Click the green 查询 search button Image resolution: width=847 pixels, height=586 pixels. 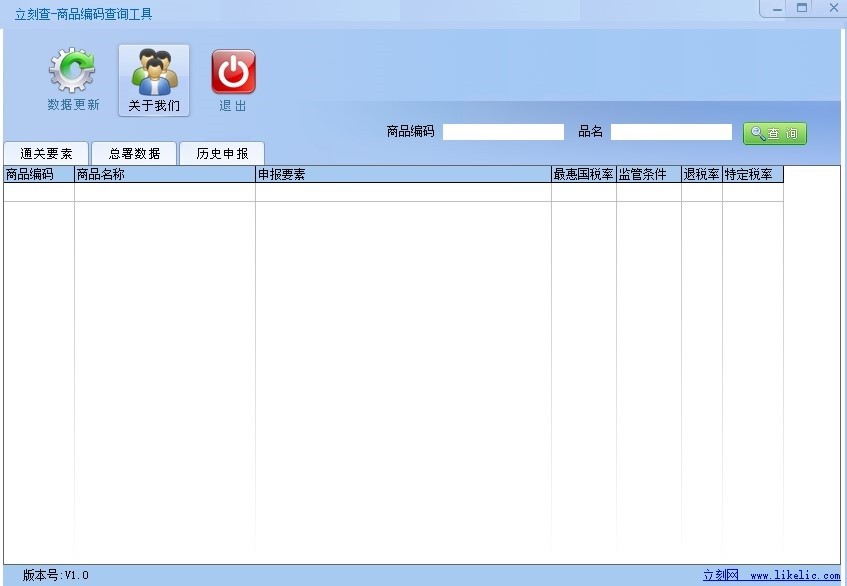[775, 132]
